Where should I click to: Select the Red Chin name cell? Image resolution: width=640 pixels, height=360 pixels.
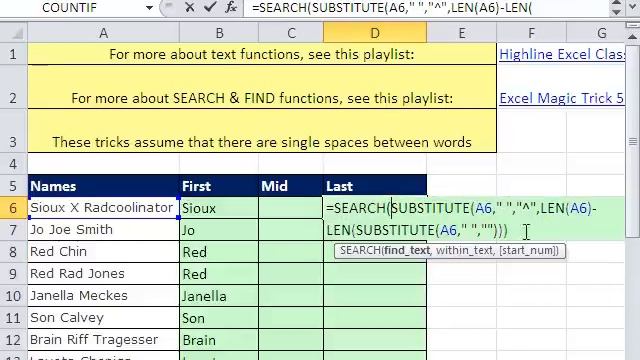coord(103,252)
